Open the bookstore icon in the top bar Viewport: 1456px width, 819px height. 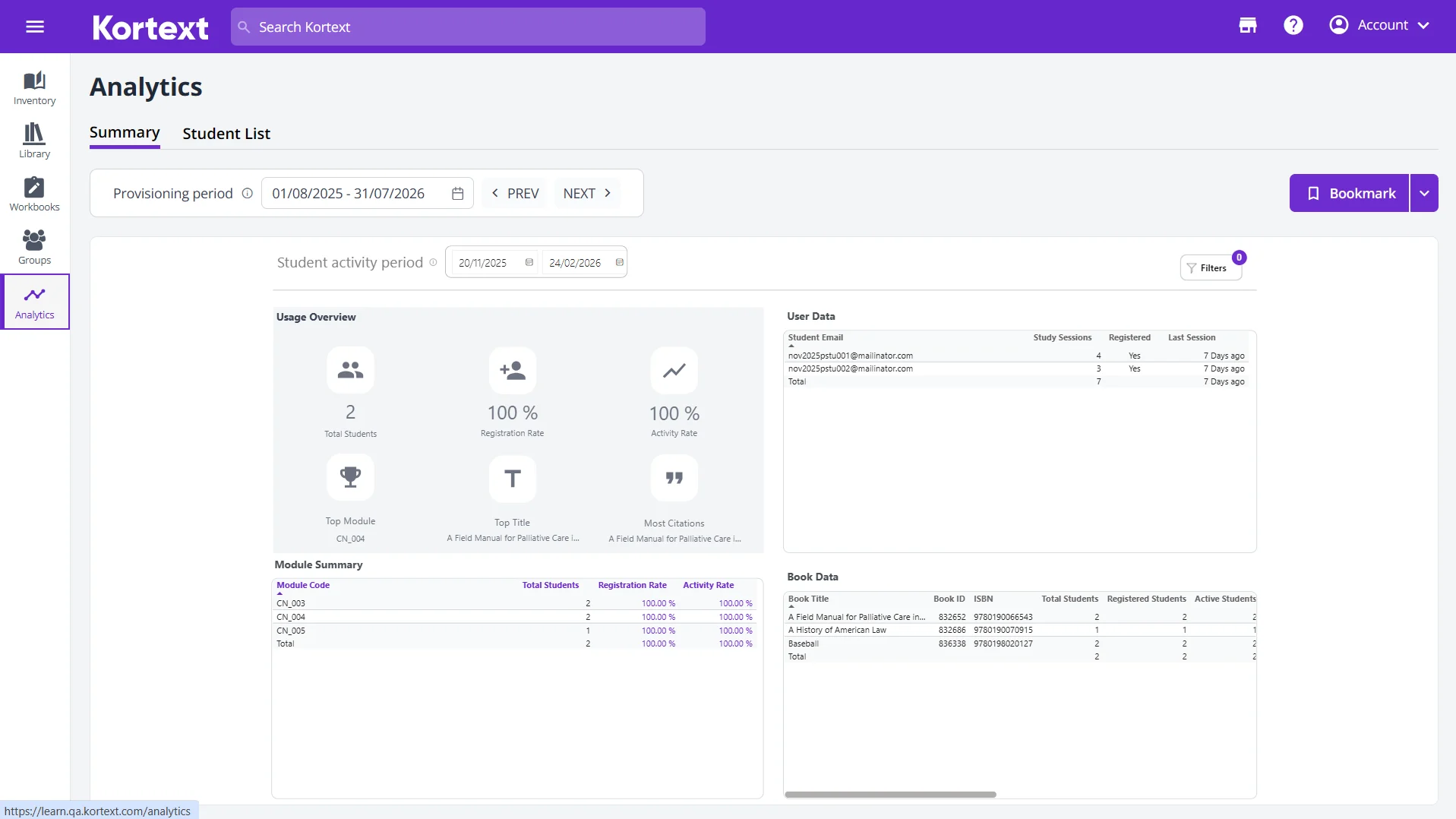tap(1247, 25)
